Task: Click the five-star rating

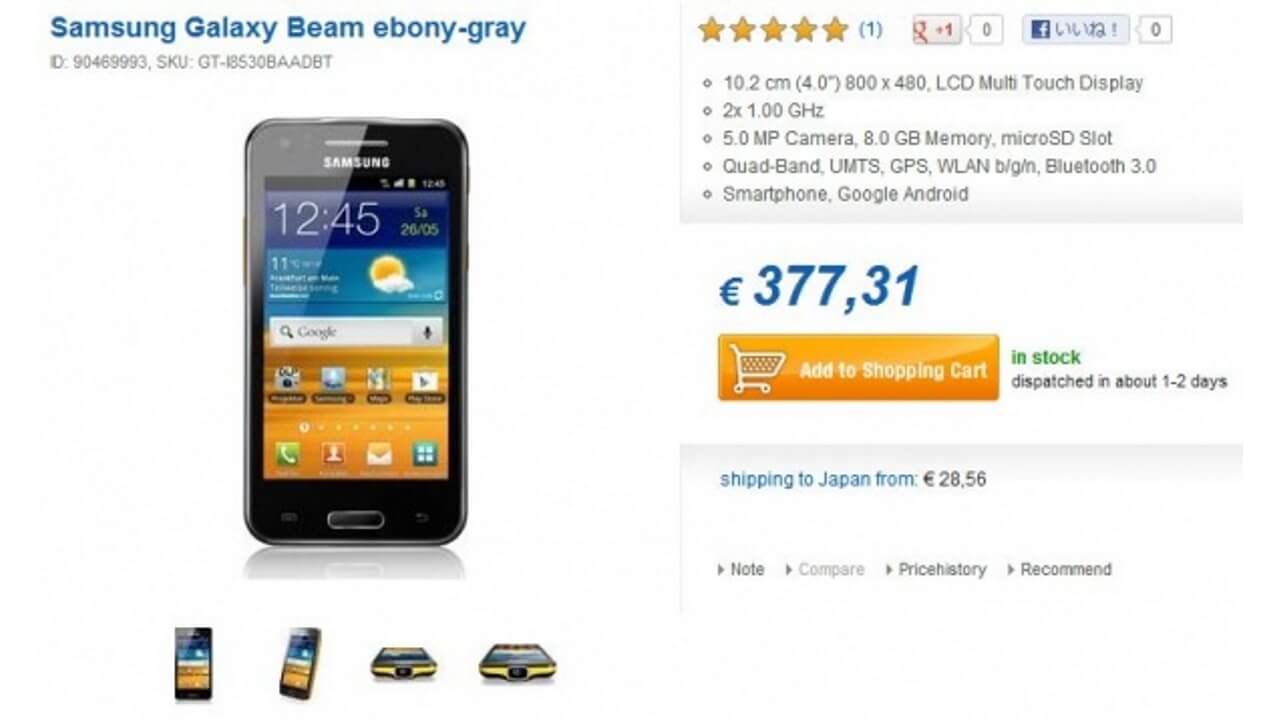Action: pyautogui.click(x=773, y=30)
